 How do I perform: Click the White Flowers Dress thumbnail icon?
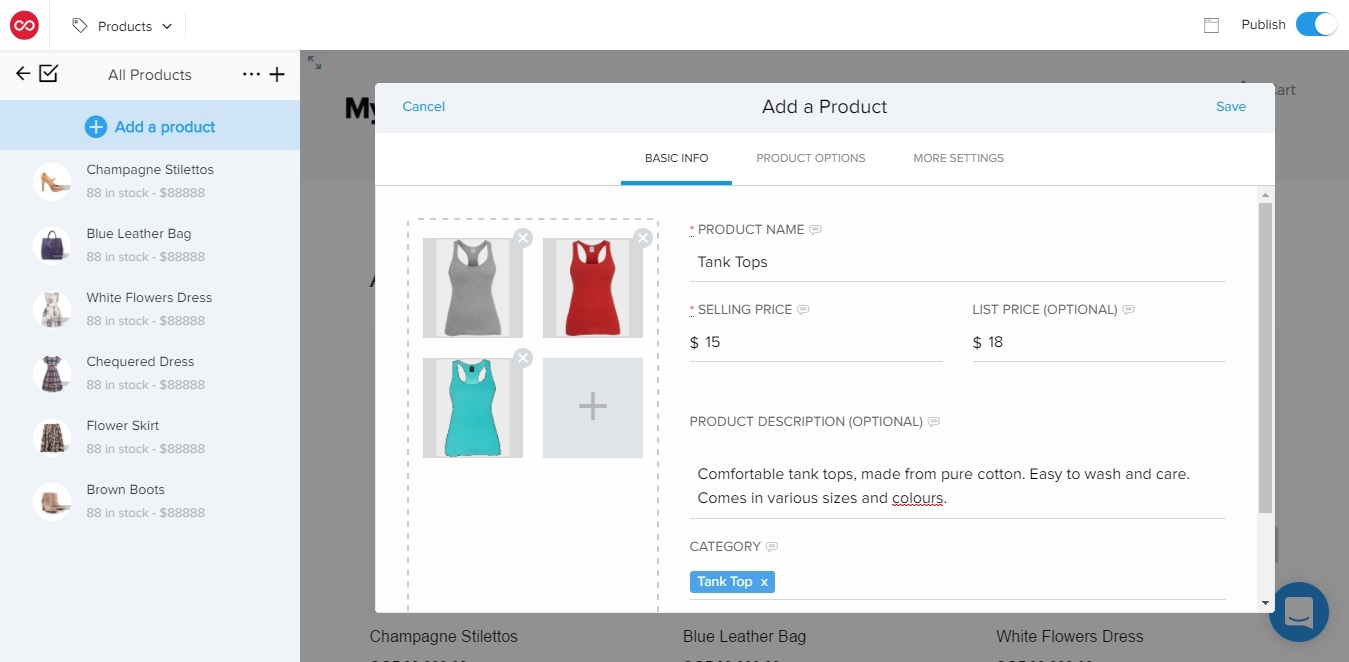coord(52,310)
